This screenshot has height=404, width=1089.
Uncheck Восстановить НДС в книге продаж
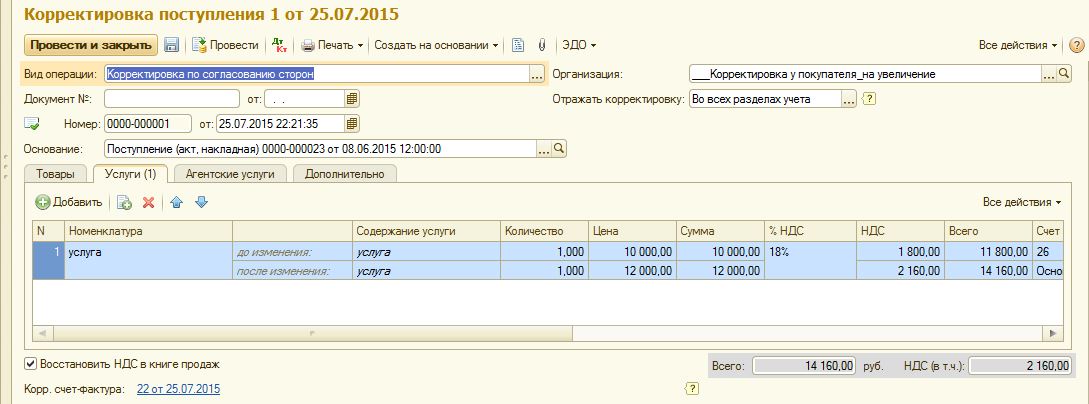[x=30, y=365]
